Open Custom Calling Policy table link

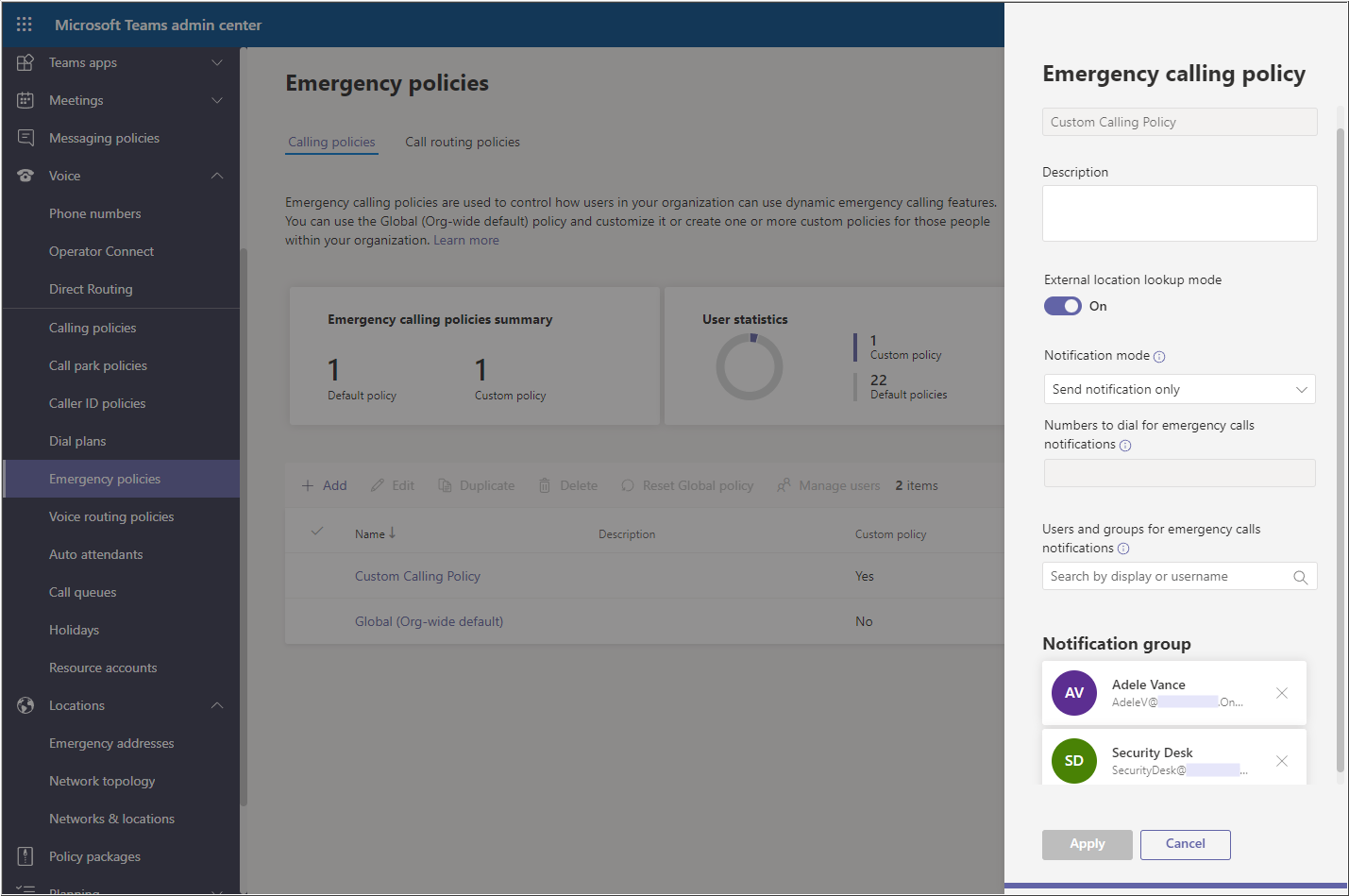pos(417,576)
